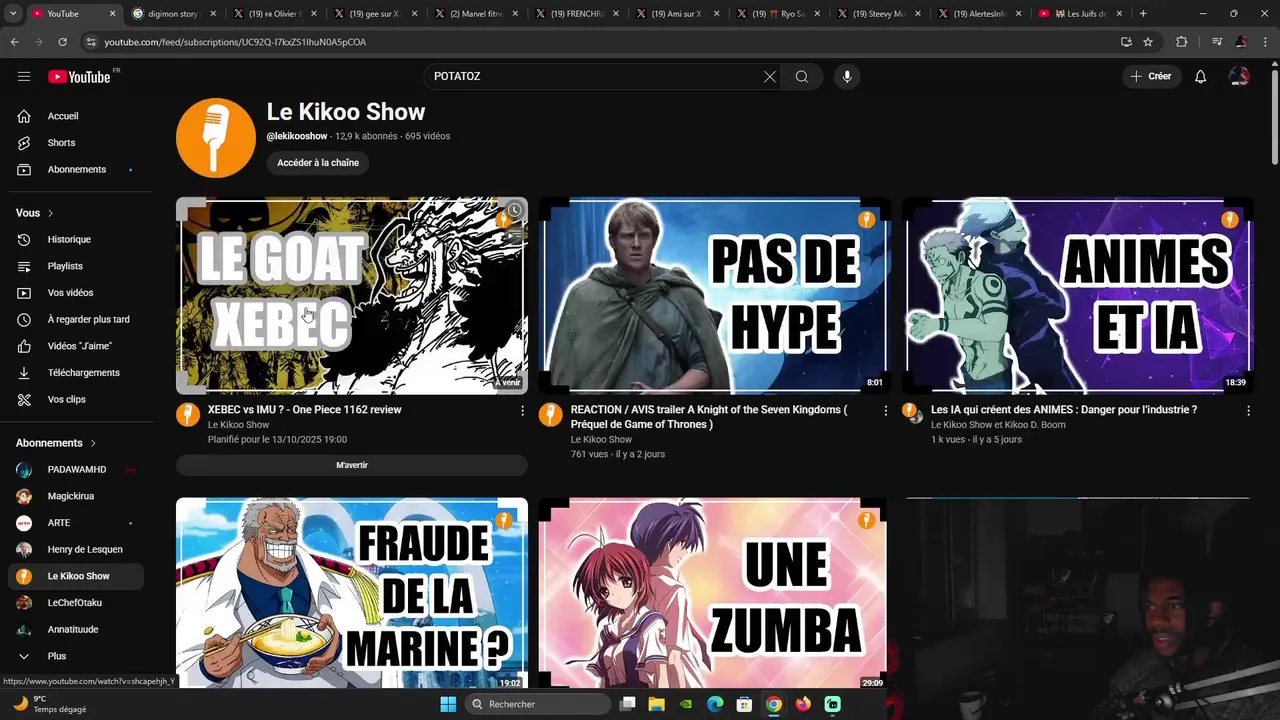Expand Plus to show more subscriptions
This screenshot has width=1280, height=720.
coord(76,656)
